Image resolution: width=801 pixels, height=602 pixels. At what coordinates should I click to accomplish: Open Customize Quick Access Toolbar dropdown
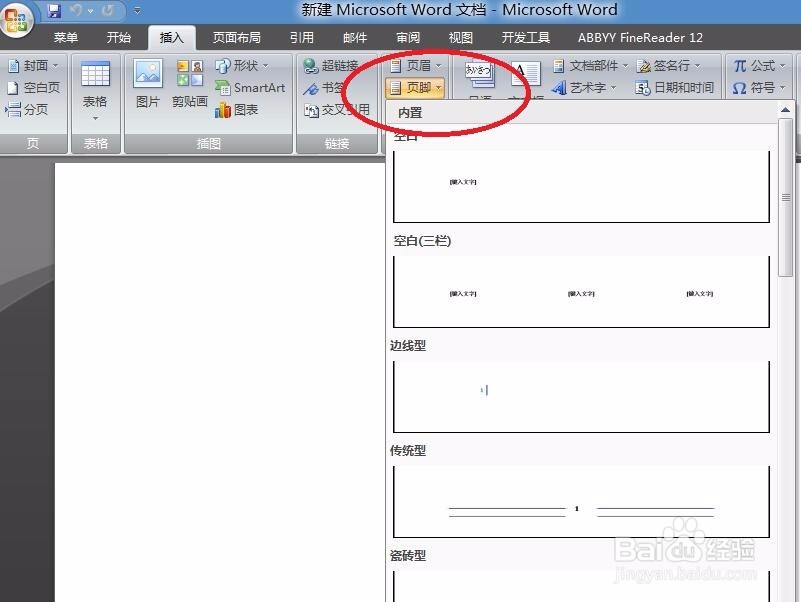137,10
